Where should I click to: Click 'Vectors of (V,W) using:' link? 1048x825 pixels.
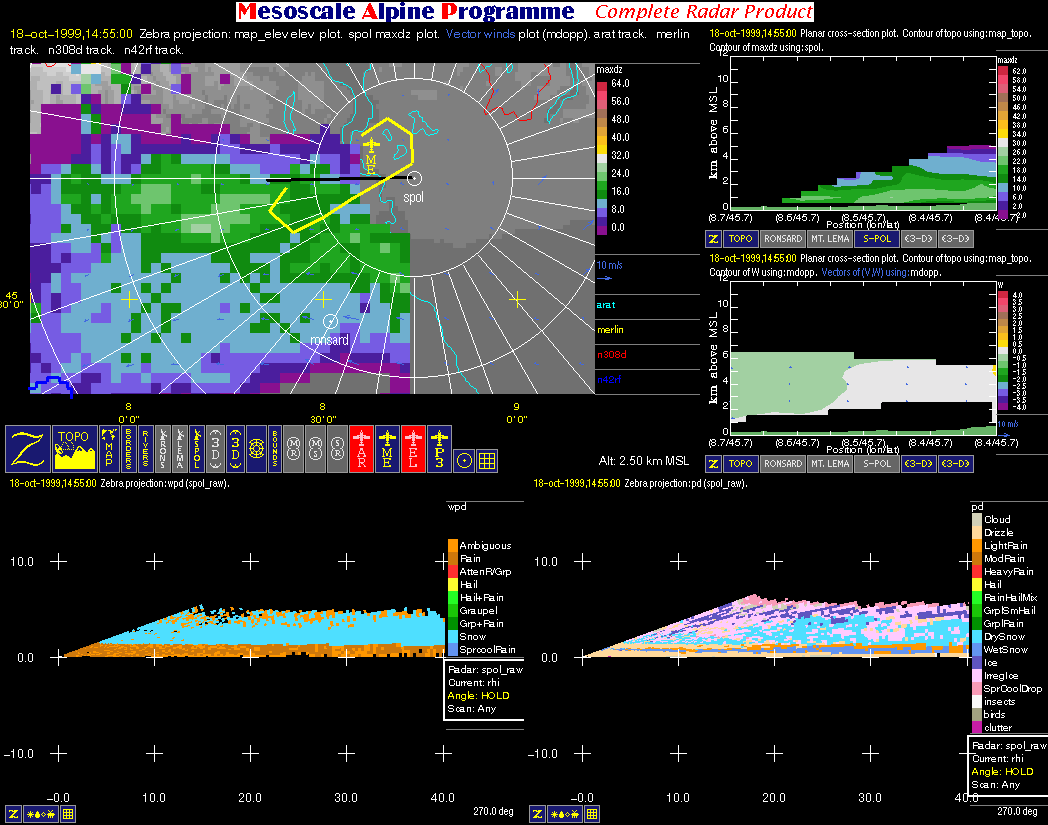click(x=864, y=273)
